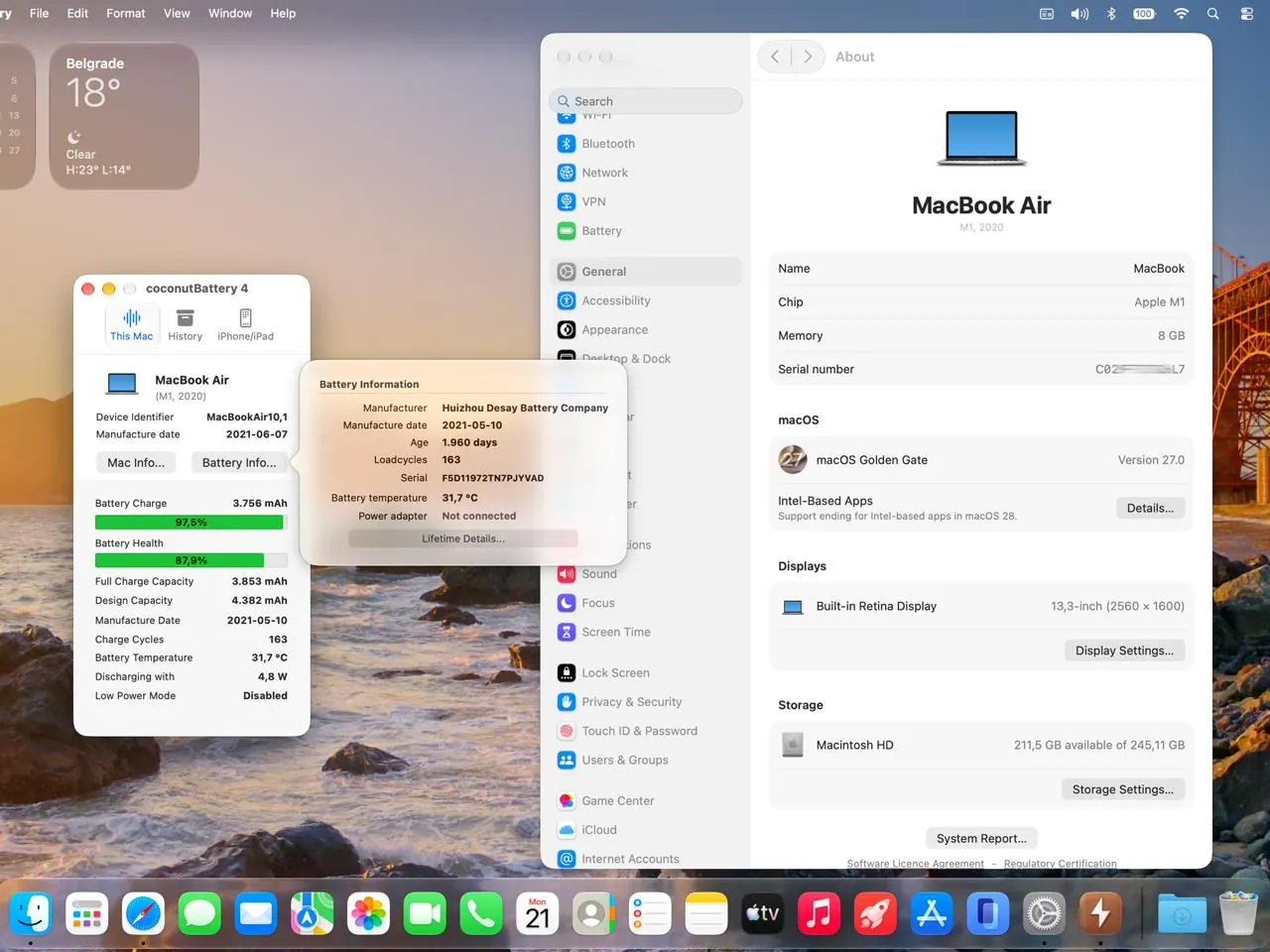Open the Window menu

(230, 13)
